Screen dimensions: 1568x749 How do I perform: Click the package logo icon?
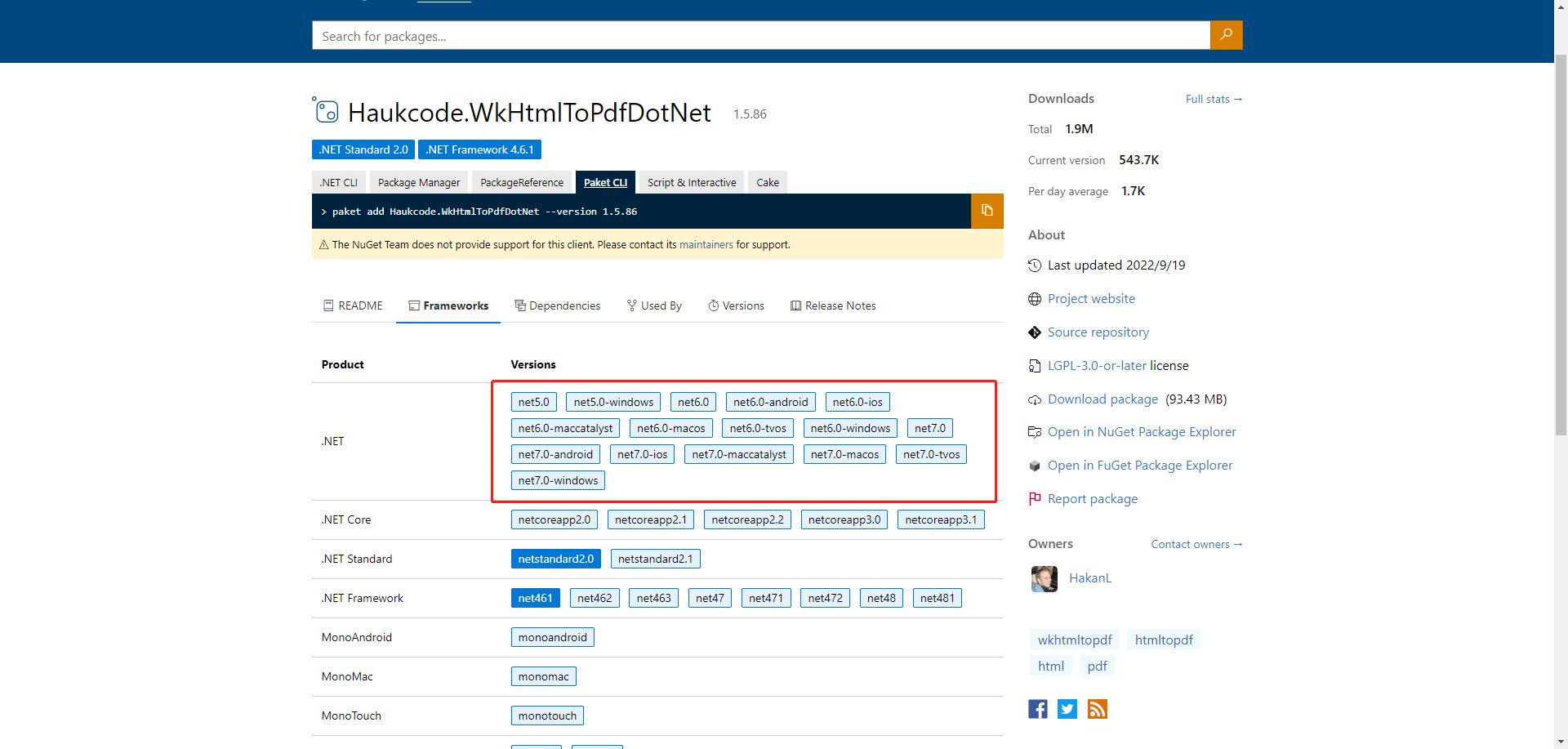click(326, 110)
